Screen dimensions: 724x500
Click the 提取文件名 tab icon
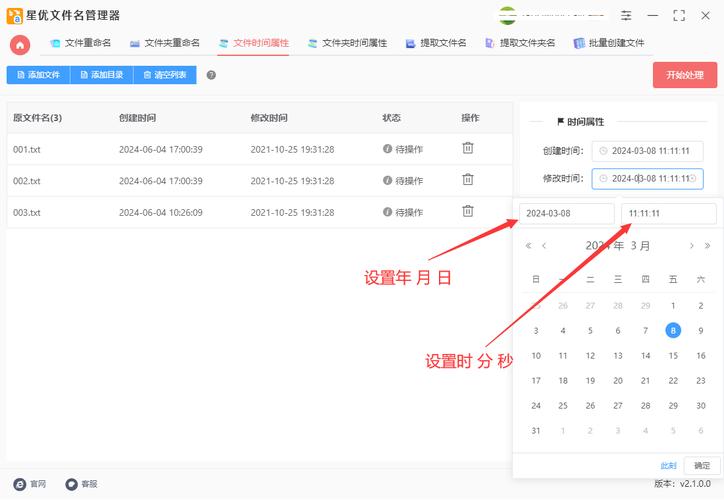click(x=410, y=43)
